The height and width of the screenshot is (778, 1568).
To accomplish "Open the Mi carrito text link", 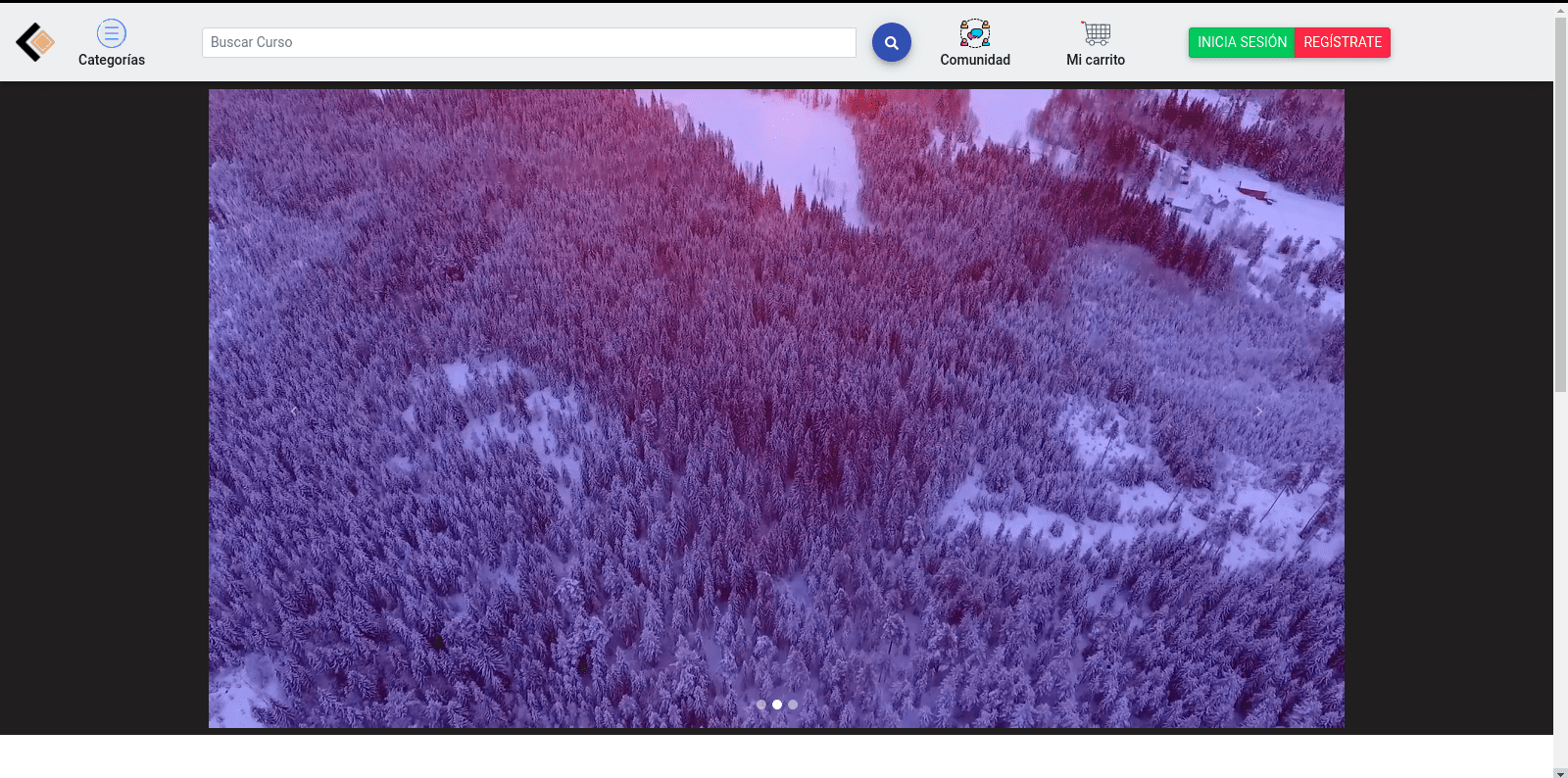I will coord(1096,60).
